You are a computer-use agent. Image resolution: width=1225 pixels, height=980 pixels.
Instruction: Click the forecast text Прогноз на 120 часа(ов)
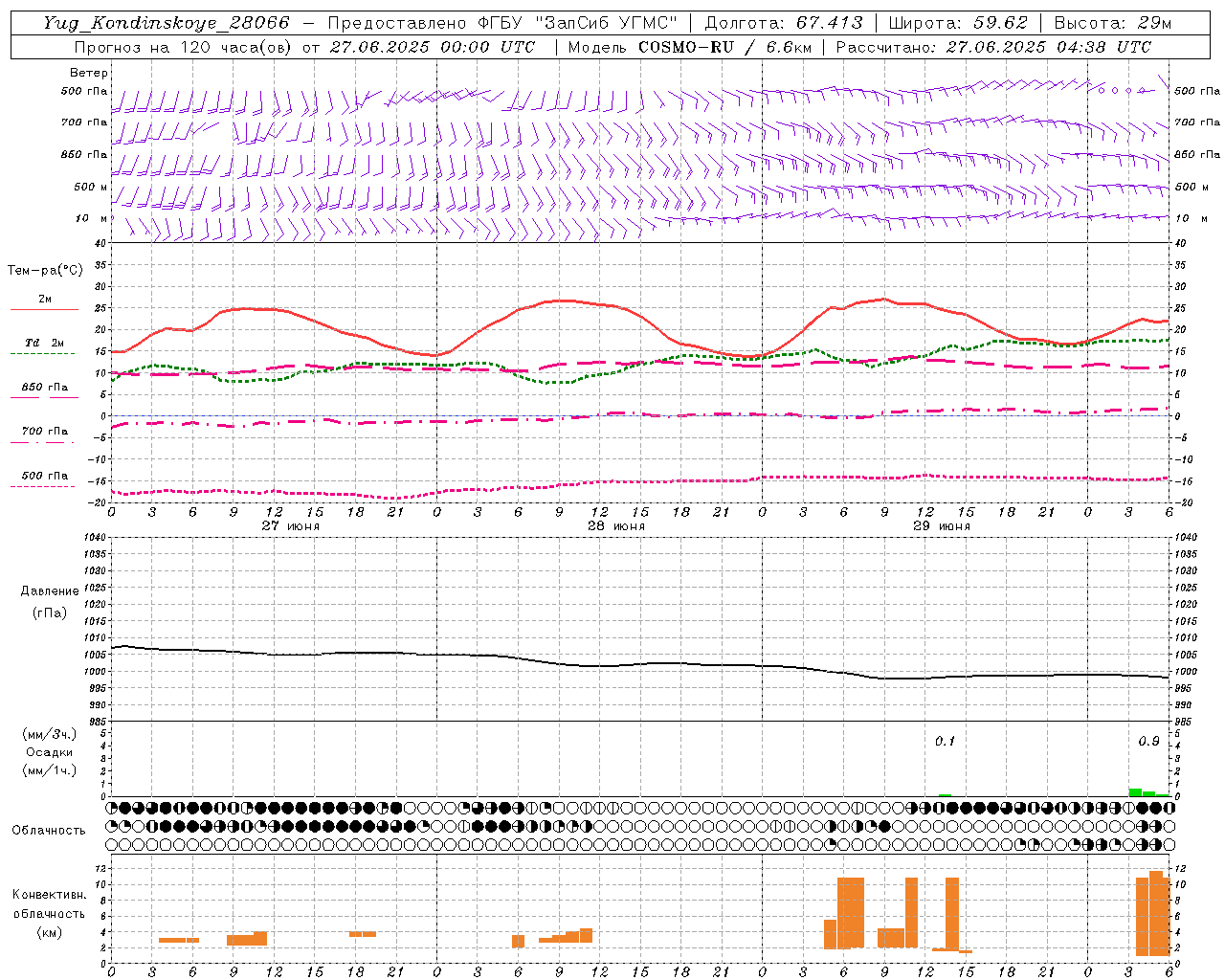(185, 47)
